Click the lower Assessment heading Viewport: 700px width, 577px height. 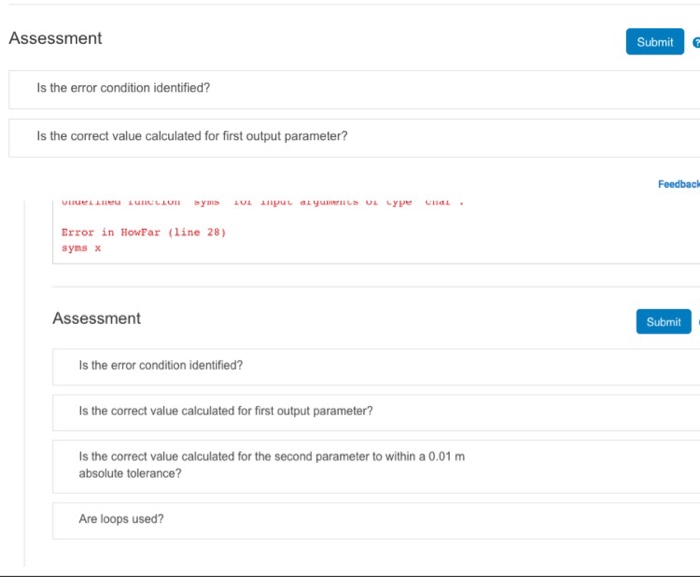pyautogui.click(x=96, y=318)
